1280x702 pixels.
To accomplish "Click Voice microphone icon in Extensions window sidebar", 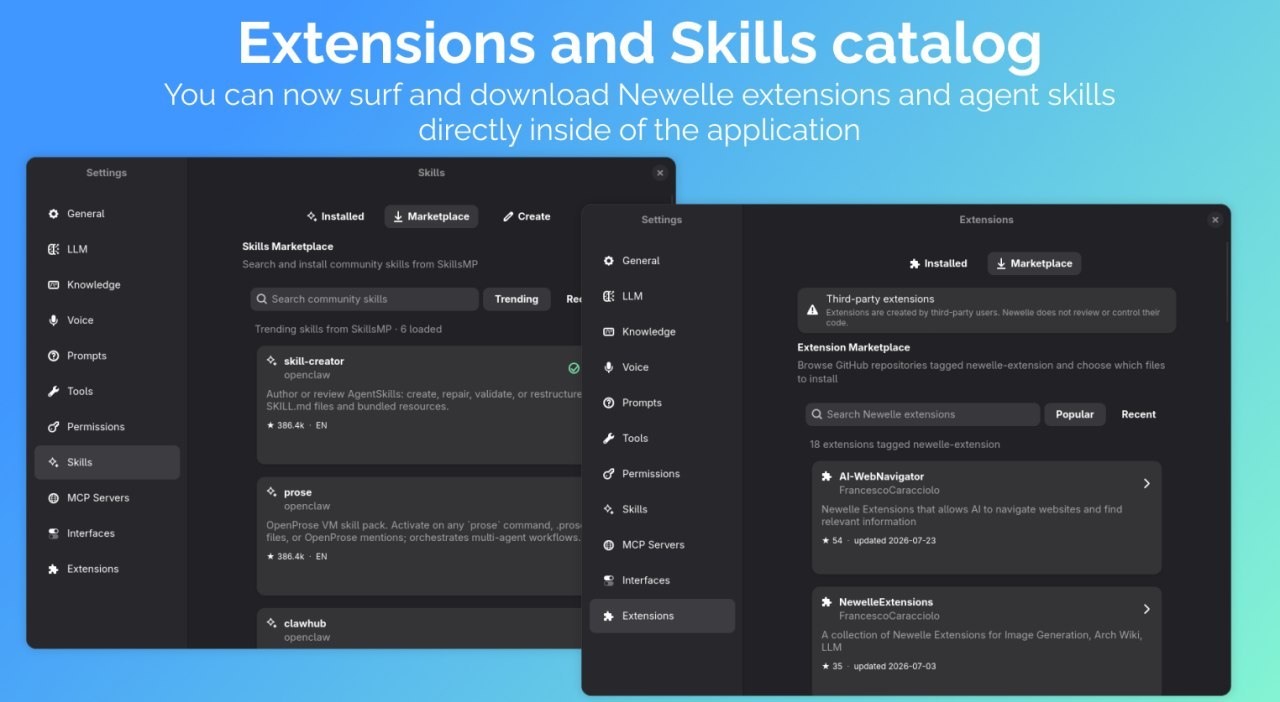I will pos(609,367).
